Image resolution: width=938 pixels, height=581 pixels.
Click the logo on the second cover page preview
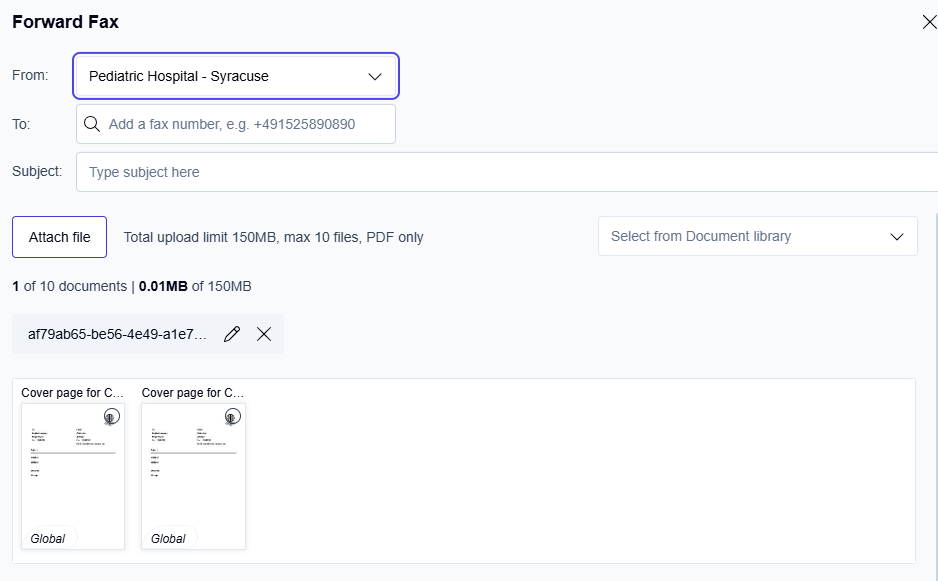(232, 417)
